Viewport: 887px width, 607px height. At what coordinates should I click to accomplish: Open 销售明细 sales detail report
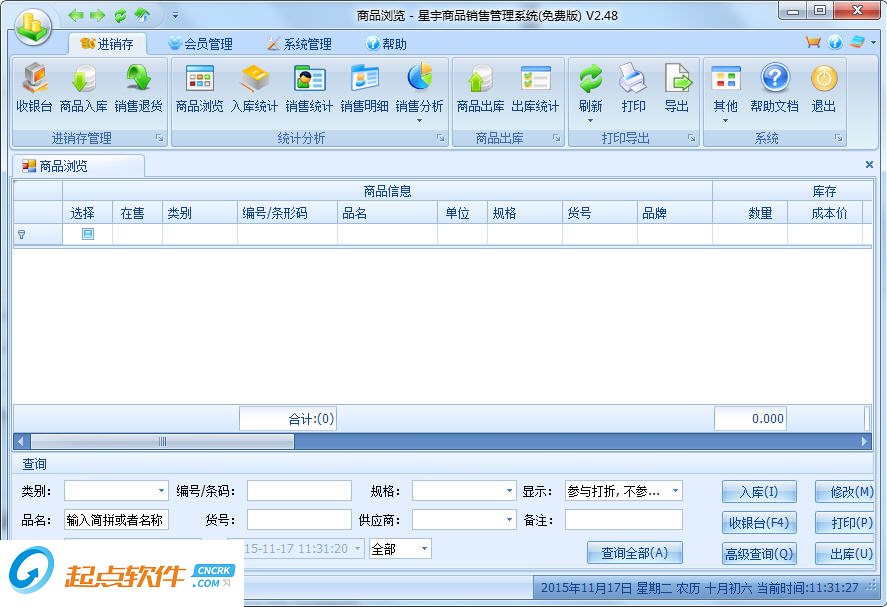click(x=366, y=90)
